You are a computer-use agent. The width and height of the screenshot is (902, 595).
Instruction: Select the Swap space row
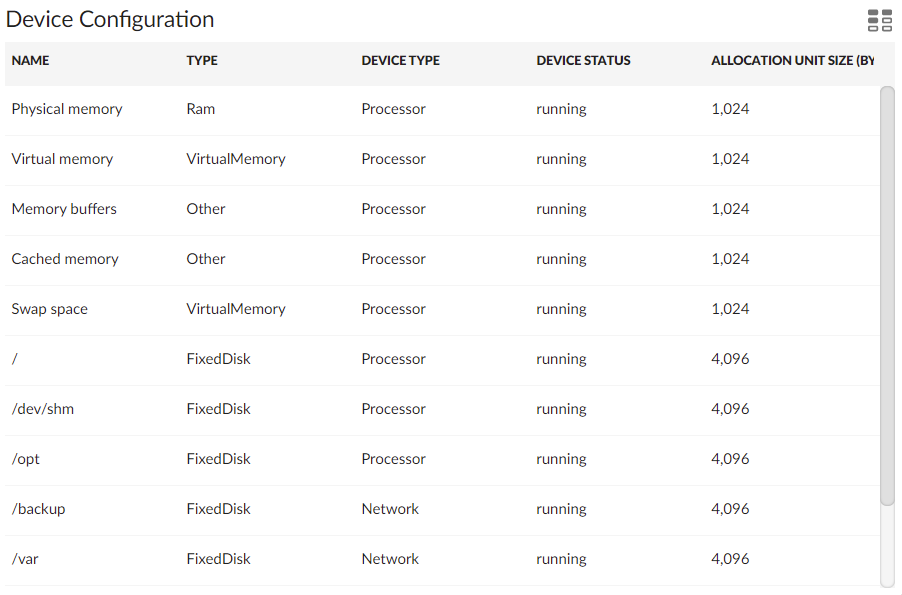coord(50,309)
